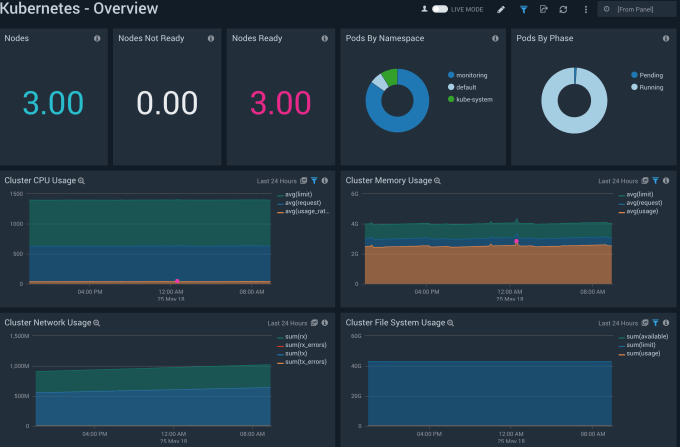Show info for Pods By Namespace panel
The width and height of the screenshot is (680, 447).
[x=496, y=39]
